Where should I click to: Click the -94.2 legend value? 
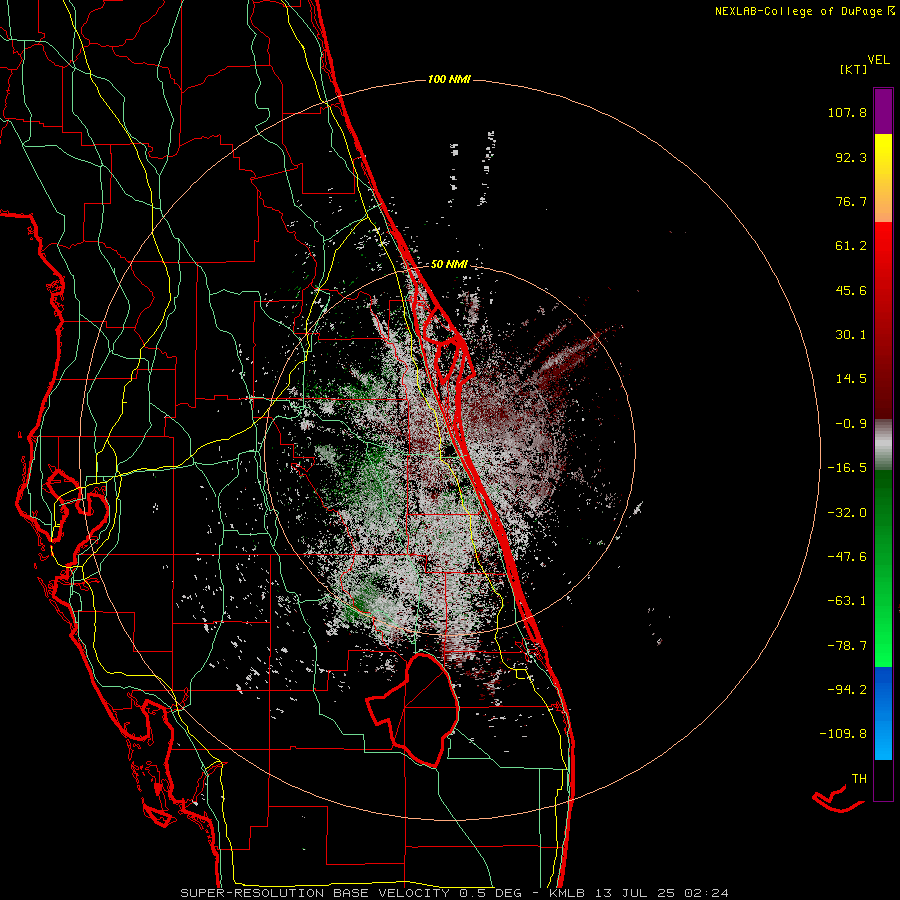(847, 690)
